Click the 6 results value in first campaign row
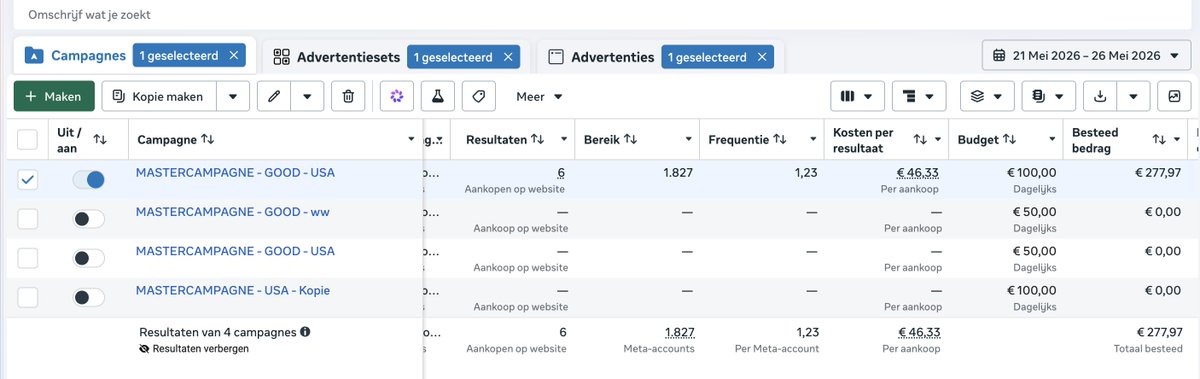Viewport: 1200px width, 379px height. click(561, 173)
